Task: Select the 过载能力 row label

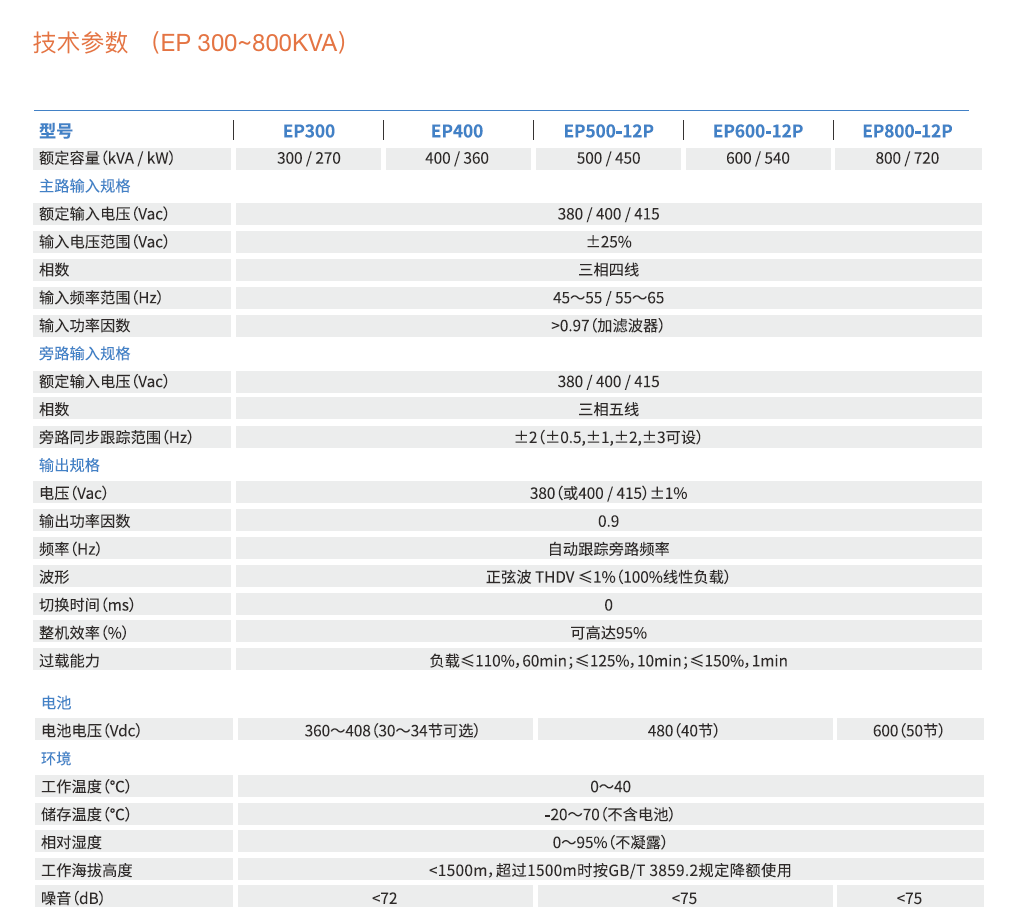Action: tap(69, 661)
